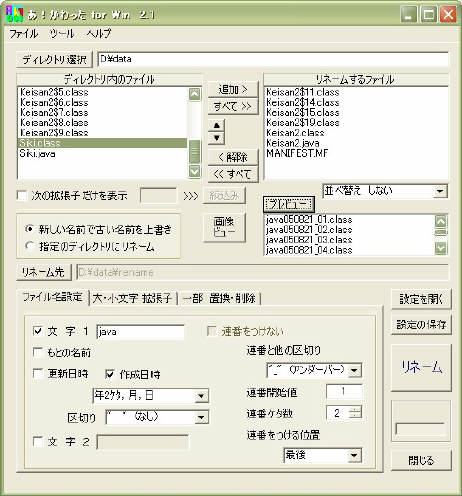The width and height of the screenshot is (462, 496).
Task: Click the directory file list scrollbar thumb
Action: [195, 152]
